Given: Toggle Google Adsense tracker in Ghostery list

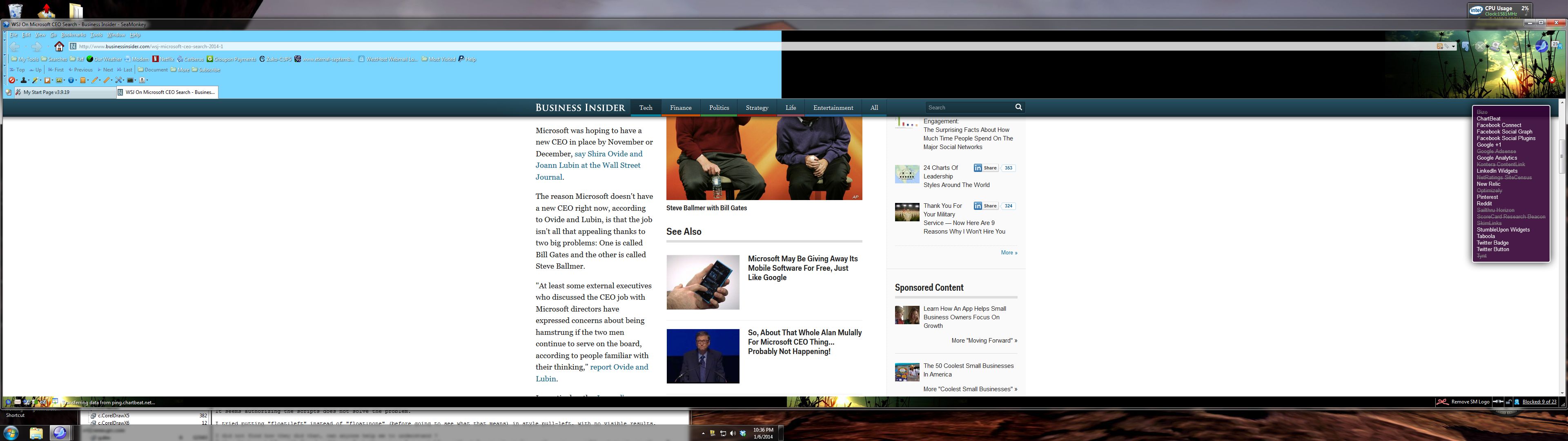Looking at the screenshot, I should coord(1496,151).
